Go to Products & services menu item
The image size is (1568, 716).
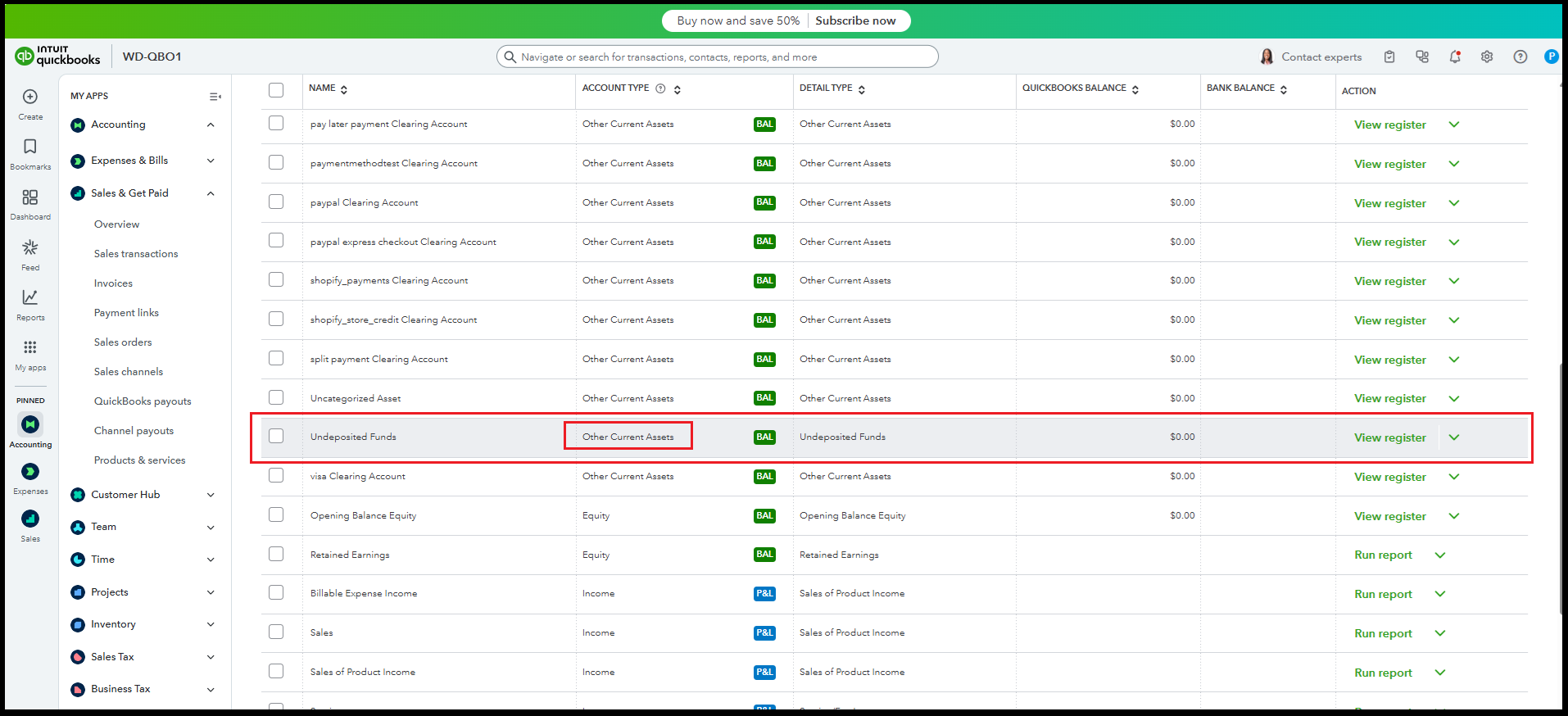139,460
